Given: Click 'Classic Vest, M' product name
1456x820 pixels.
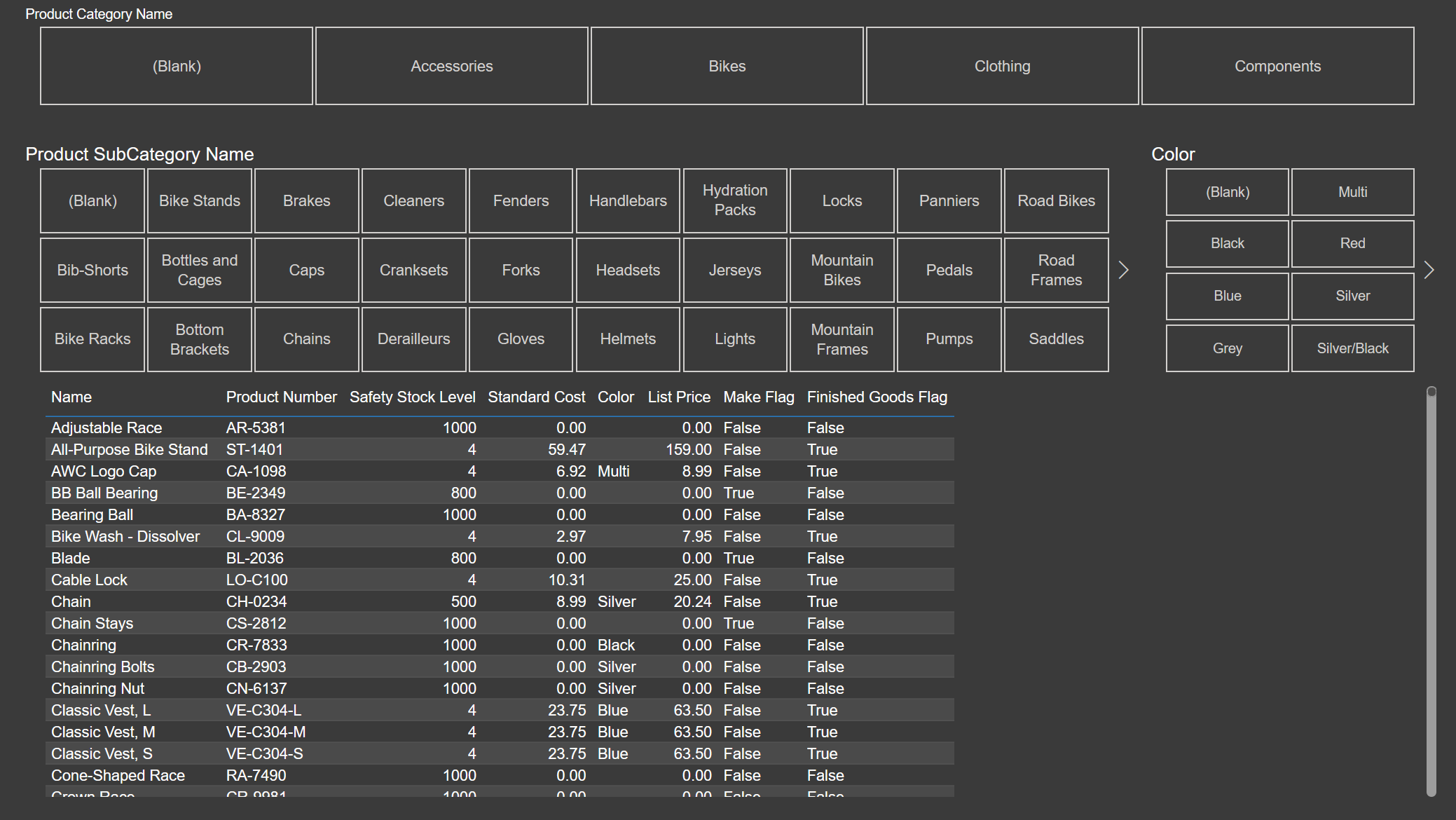Looking at the screenshot, I should (104, 732).
